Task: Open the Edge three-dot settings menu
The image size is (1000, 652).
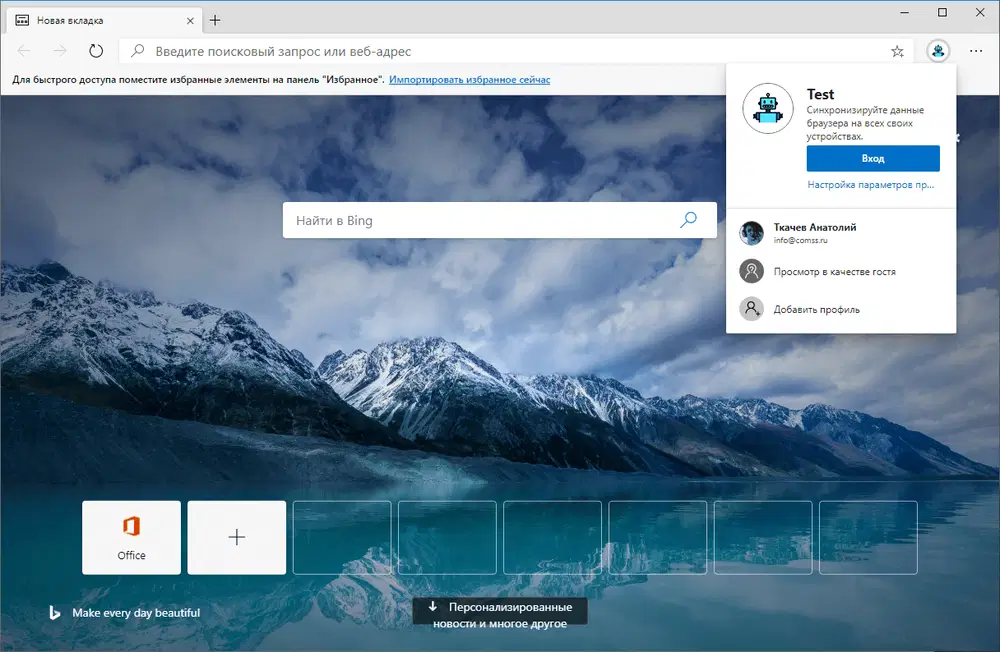Action: click(976, 50)
